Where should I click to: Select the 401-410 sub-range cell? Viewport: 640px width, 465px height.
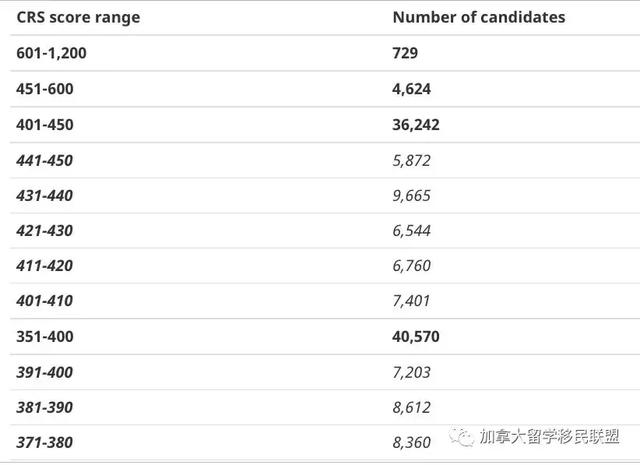point(44,301)
